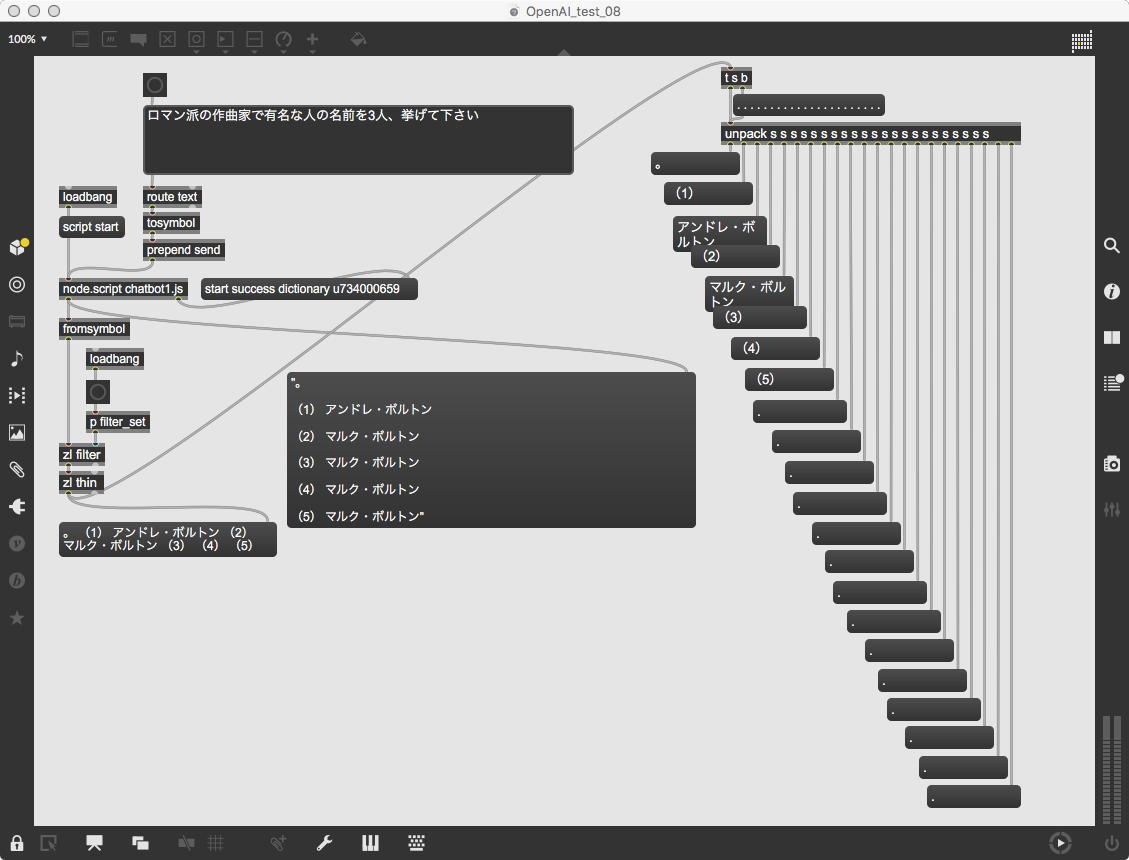
Task: Select the tosymbol object
Action: click(171, 223)
